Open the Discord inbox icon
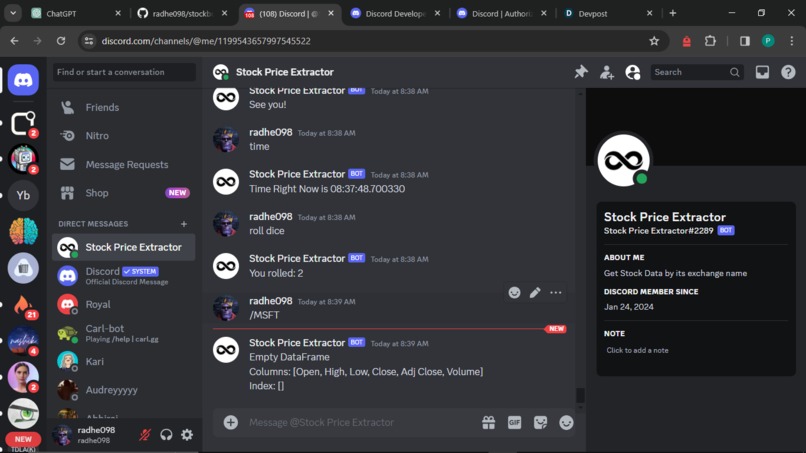 [762, 72]
